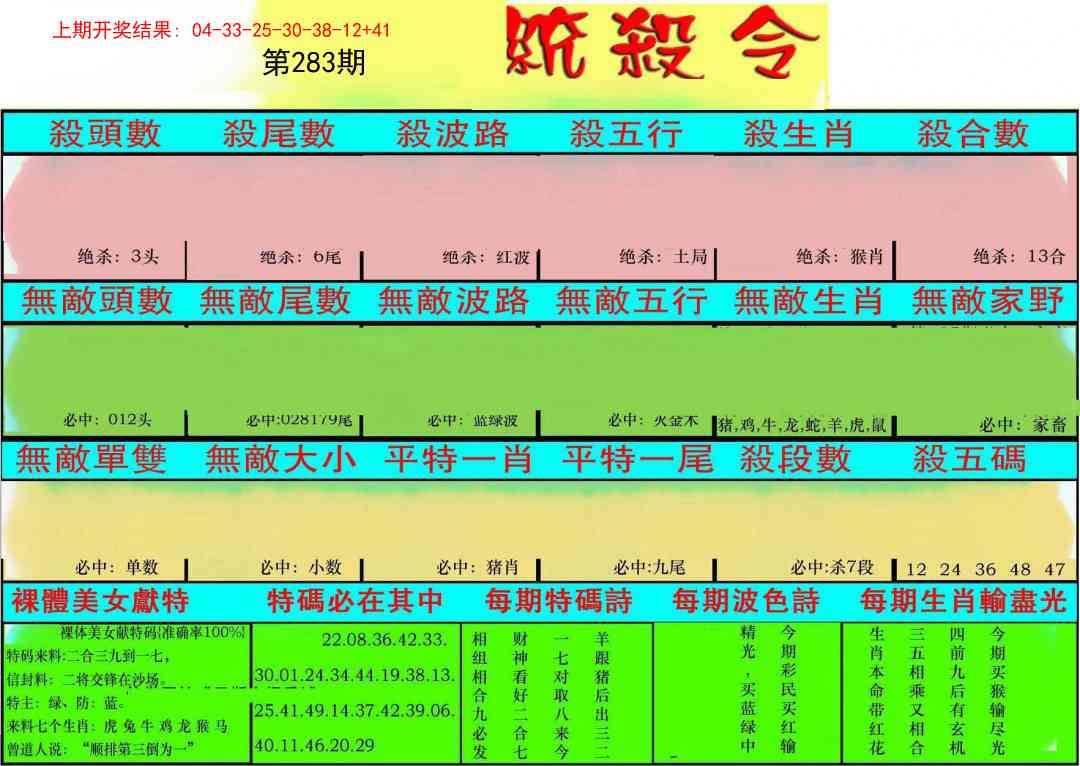
Task: Select the 殺頭數 header
Action: [x=104, y=134]
